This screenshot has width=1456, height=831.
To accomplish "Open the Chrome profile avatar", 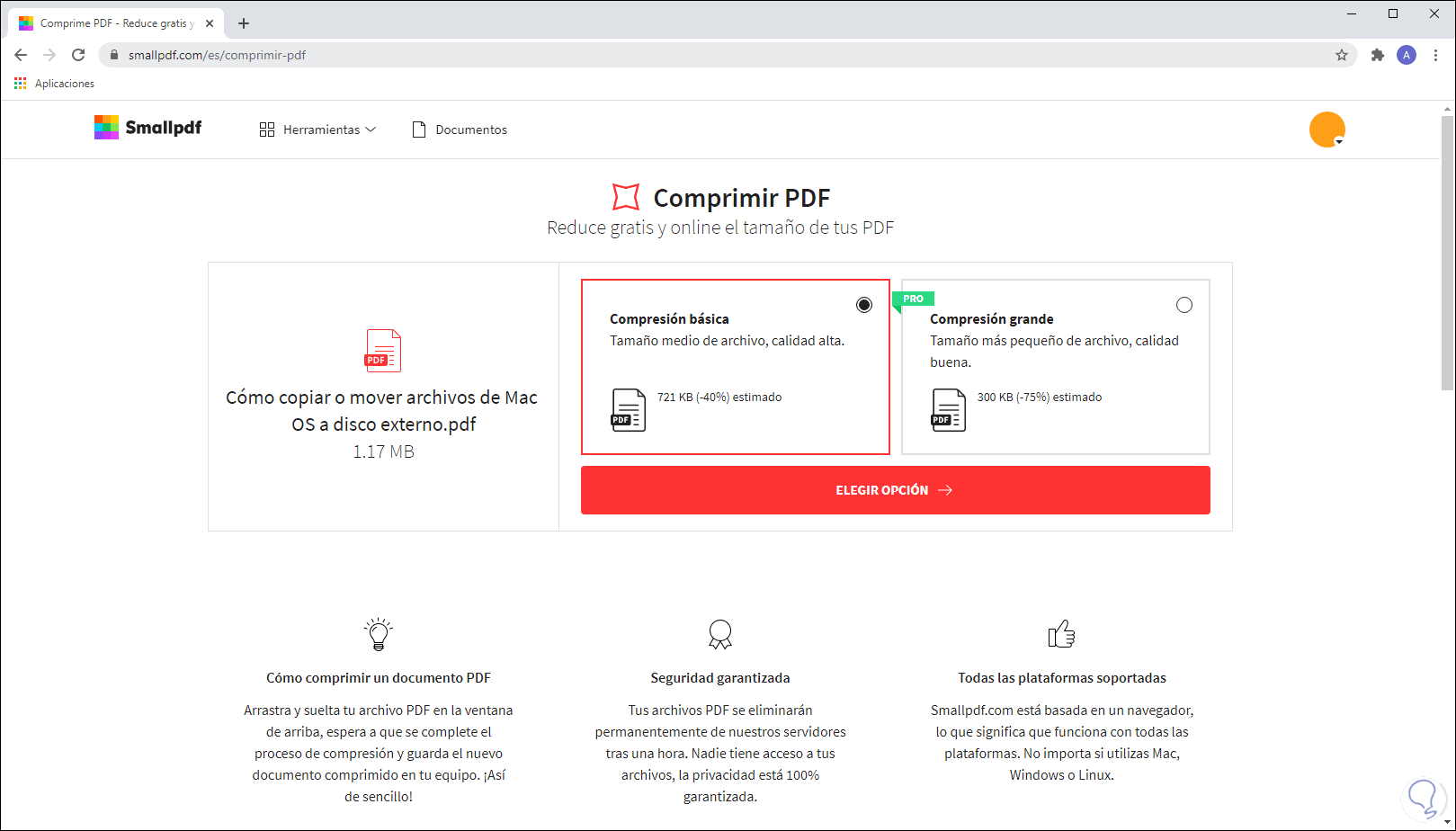I will [1407, 55].
